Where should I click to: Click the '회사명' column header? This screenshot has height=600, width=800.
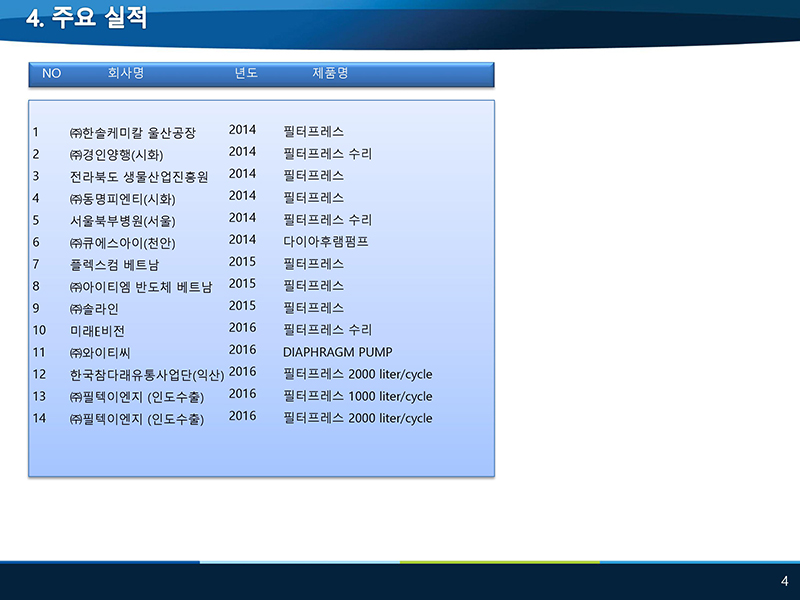[x=126, y=73]
